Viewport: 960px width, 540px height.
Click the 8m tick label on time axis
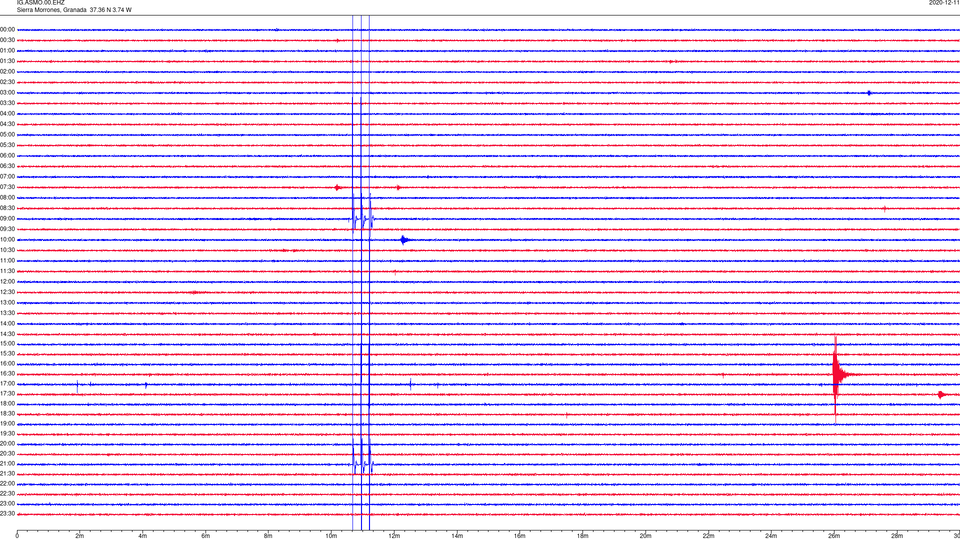[268, 536]
